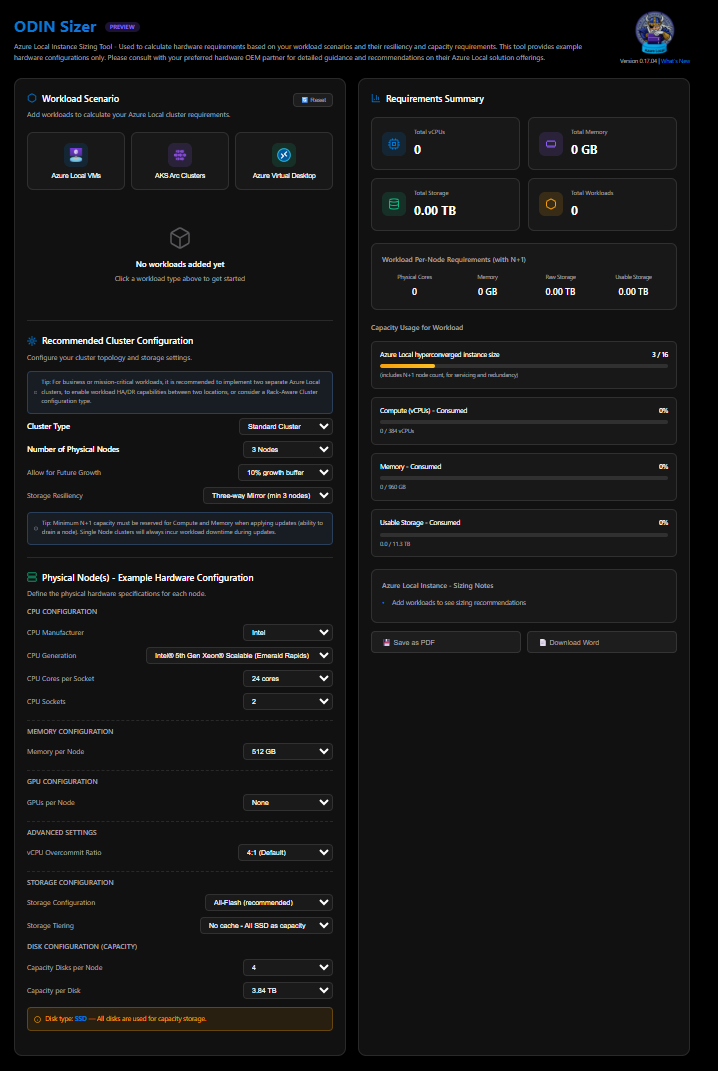This screenshot has width=718, height=1071.
Task: Expand the Memory per Node dropdown
Action: pos(288,752)
